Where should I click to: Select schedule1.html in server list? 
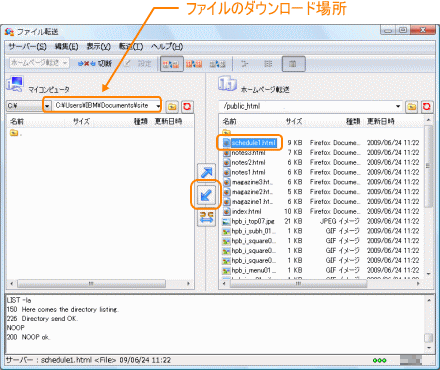tap(253, 143)
